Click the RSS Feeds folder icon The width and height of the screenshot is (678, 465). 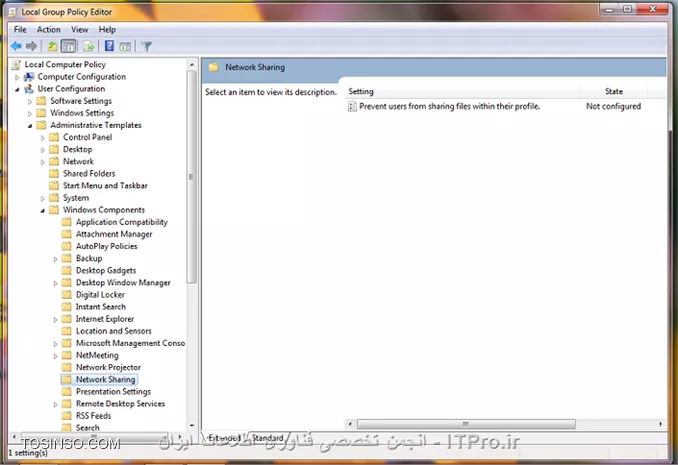[x=67, y=416]
